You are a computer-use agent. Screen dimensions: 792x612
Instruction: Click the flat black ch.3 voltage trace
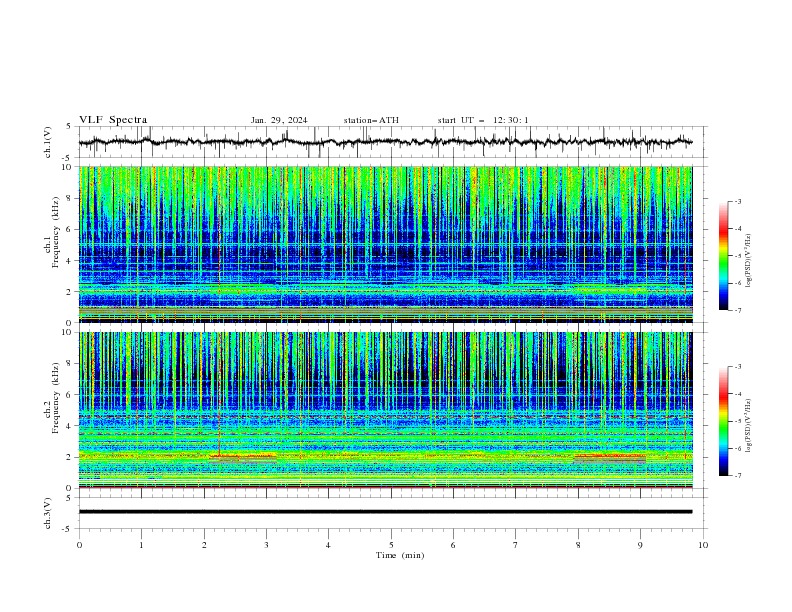tap(385, 512)
